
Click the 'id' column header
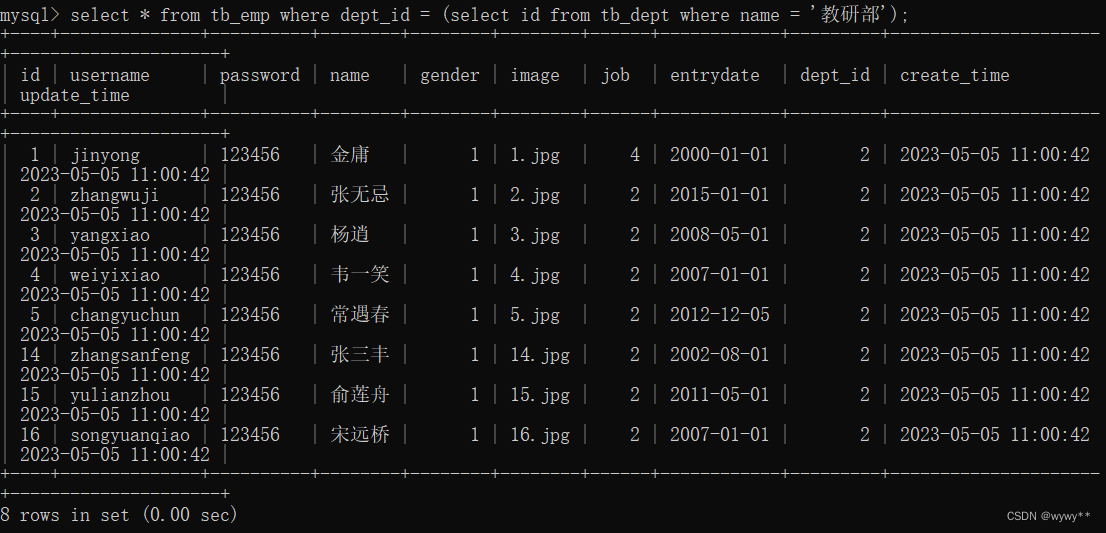[x=30, y=75]
